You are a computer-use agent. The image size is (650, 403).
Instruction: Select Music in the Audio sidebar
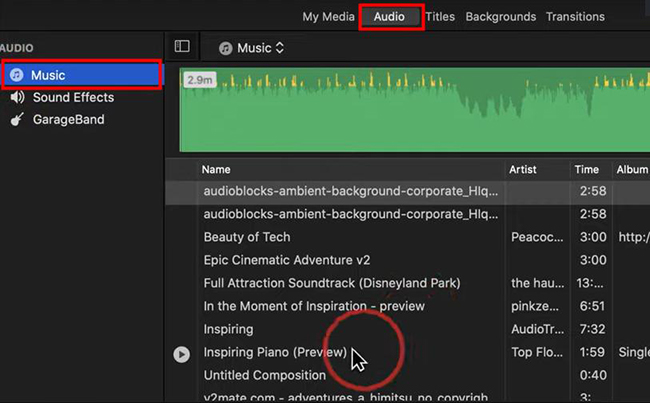tap(82, 75)
